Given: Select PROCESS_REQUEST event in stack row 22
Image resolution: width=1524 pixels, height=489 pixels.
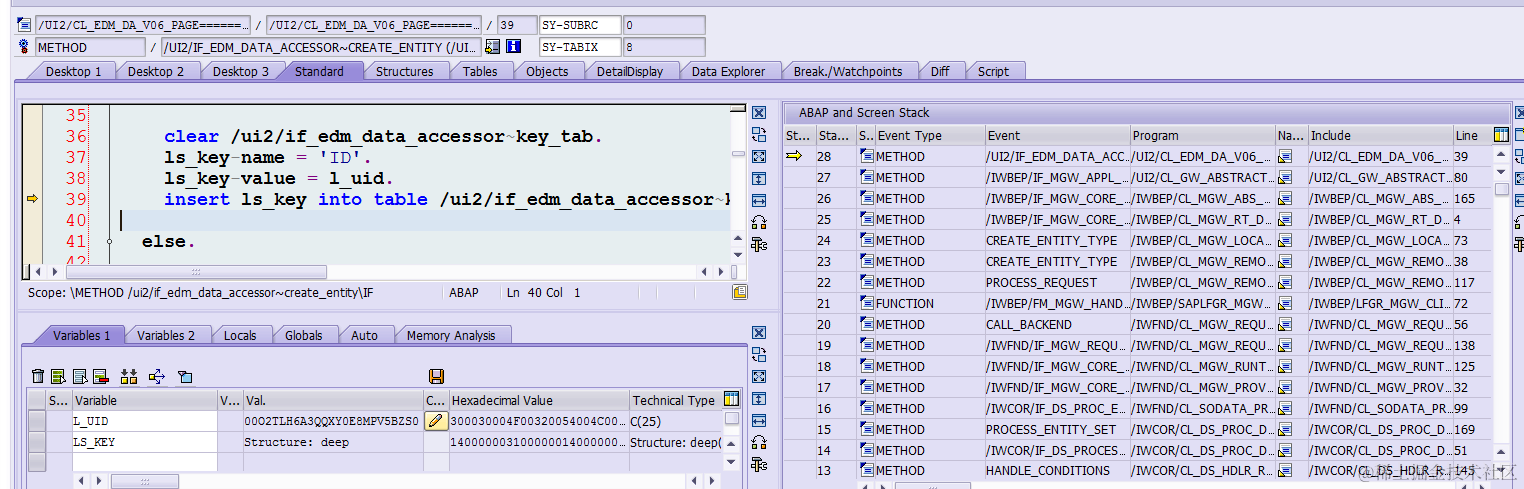Looking at the screenshot, I should click(x=1056, y=282).
